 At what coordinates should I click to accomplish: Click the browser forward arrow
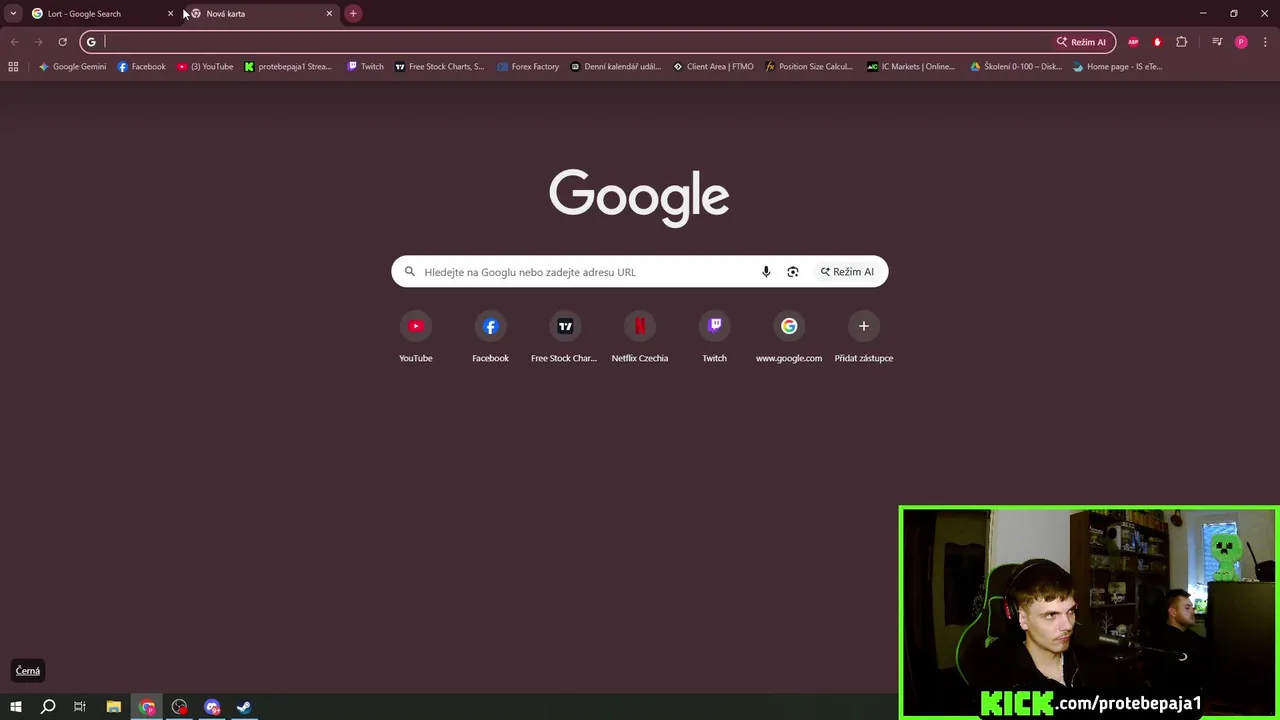tap(38, 42)
